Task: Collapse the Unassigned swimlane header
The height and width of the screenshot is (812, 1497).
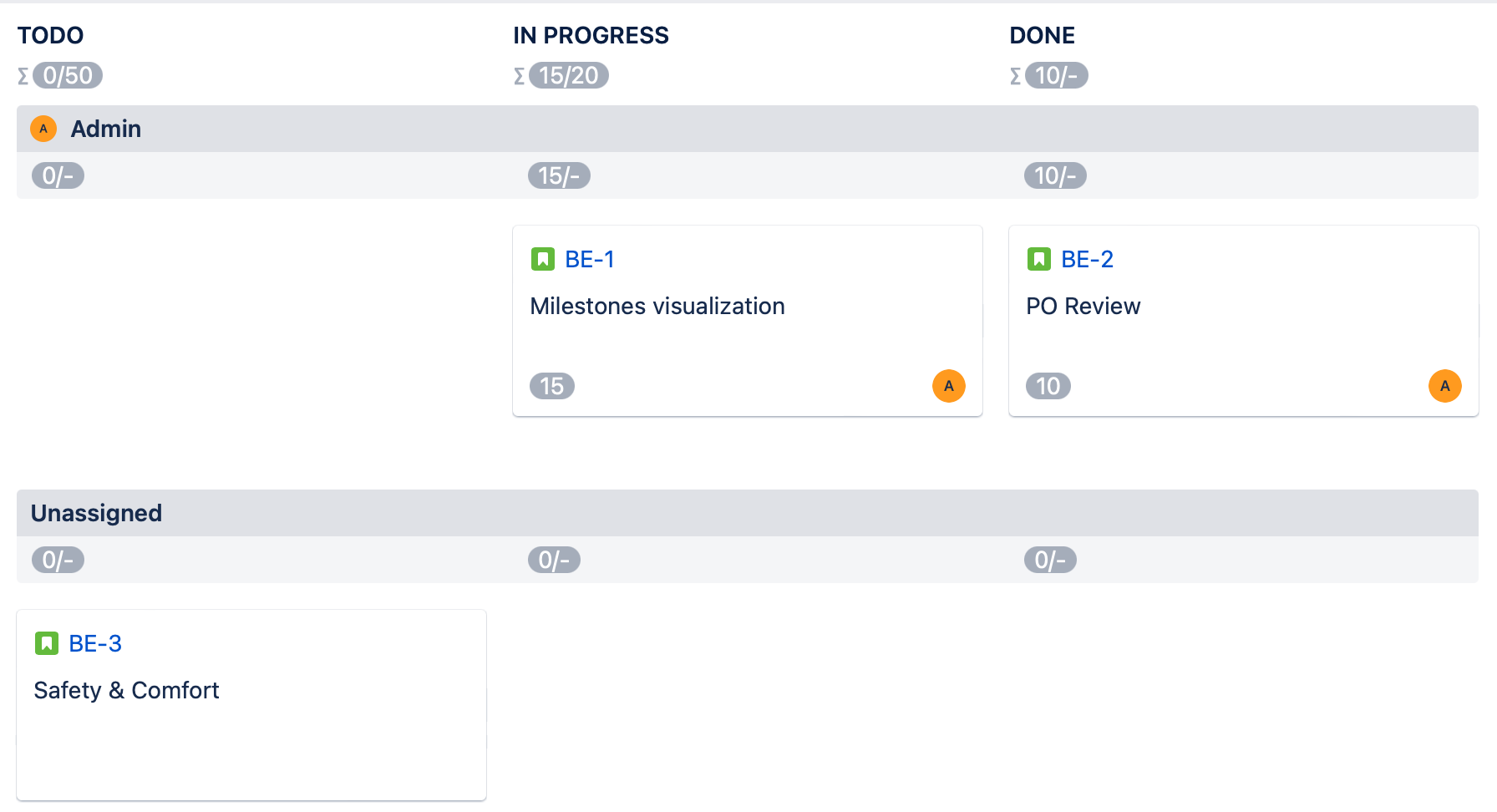Action: click(x=97, y=513)
